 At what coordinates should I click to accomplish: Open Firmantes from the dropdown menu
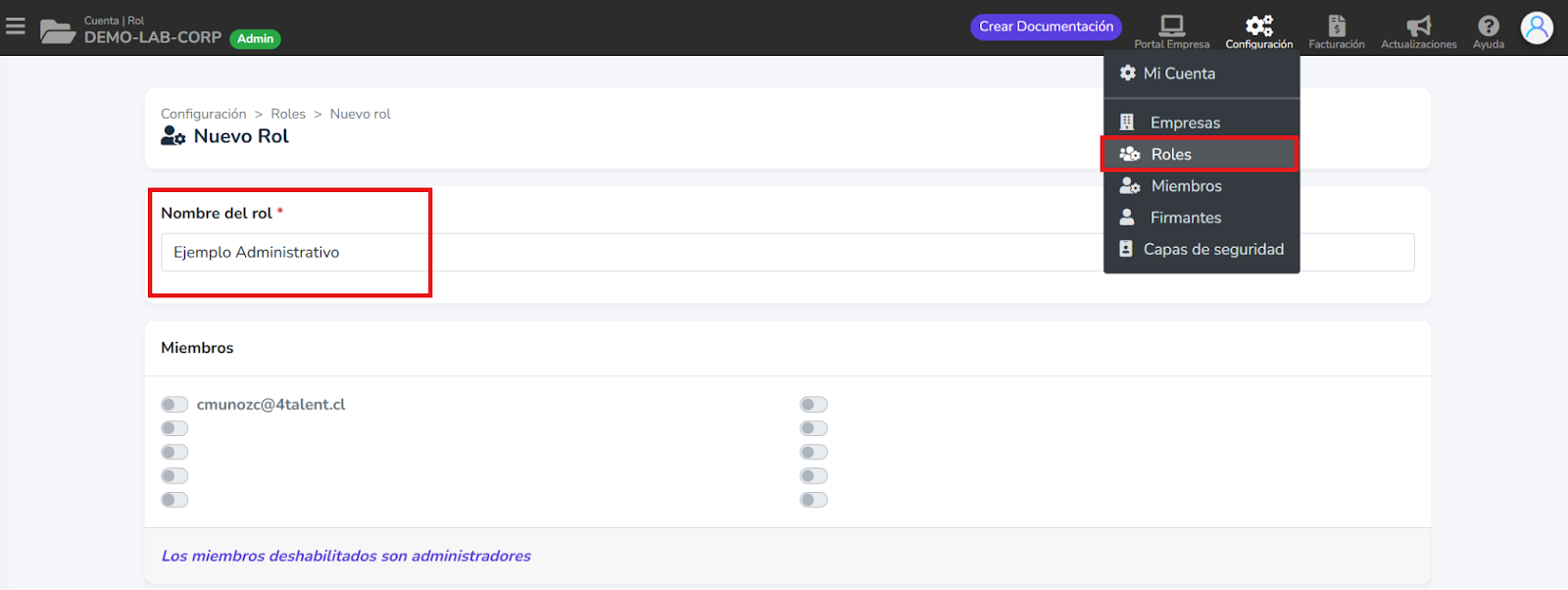click(1201, 218)
